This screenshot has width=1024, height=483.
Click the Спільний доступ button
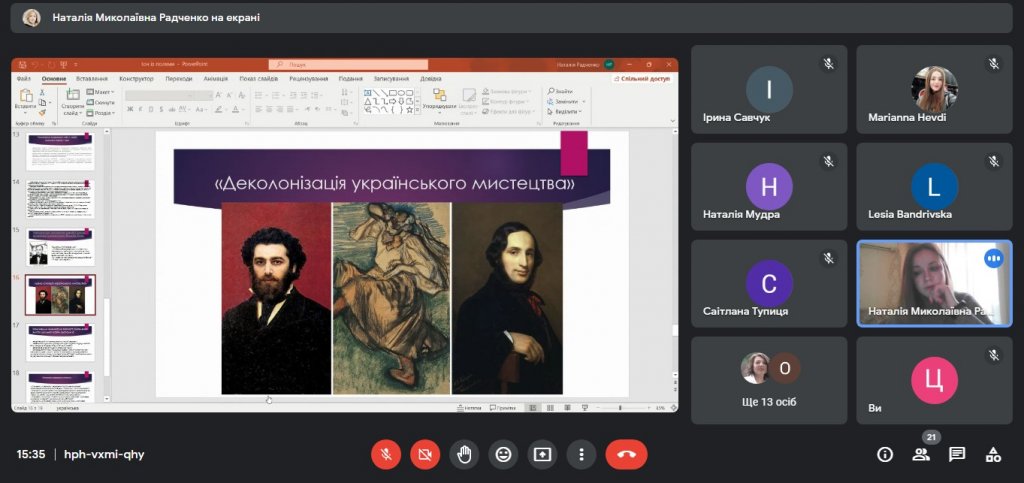[645, 78]
